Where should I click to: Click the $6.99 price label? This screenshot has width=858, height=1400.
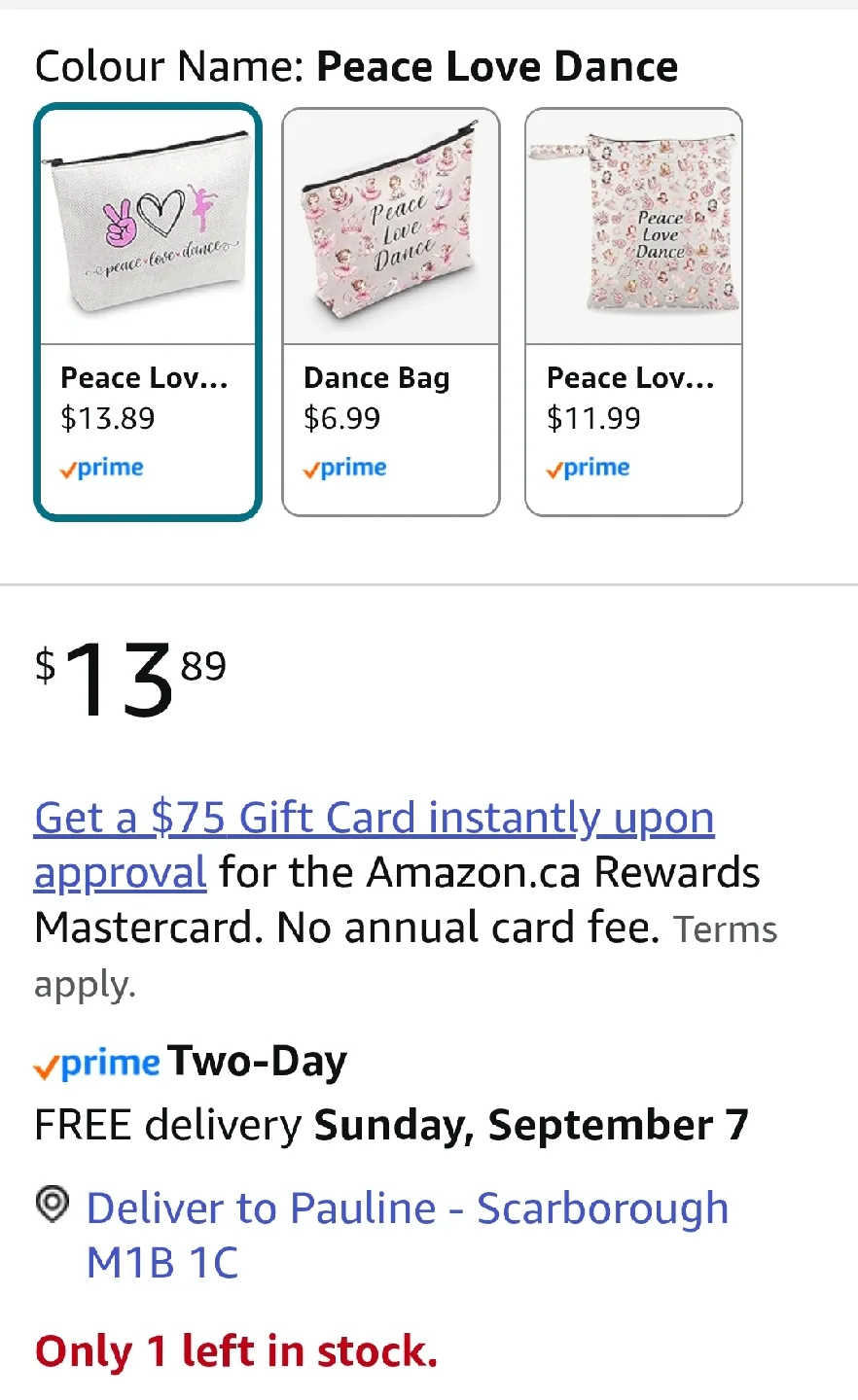[x=341, y=419]
